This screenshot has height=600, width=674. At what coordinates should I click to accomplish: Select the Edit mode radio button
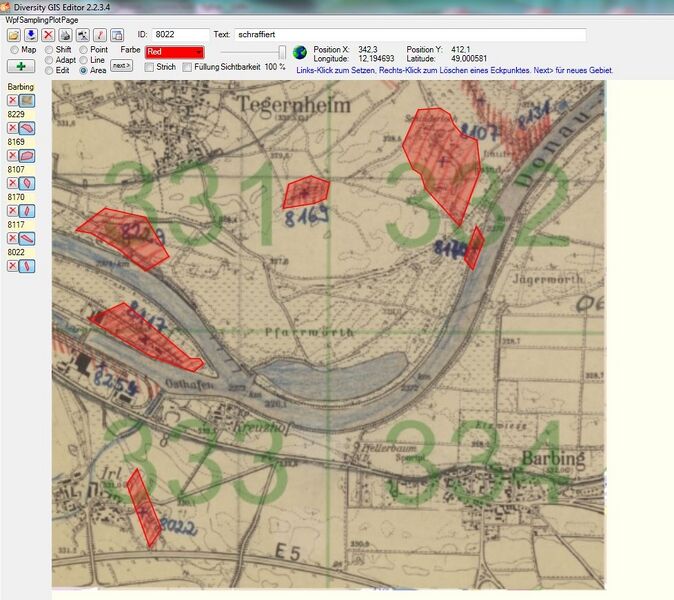tap(49, 70)
